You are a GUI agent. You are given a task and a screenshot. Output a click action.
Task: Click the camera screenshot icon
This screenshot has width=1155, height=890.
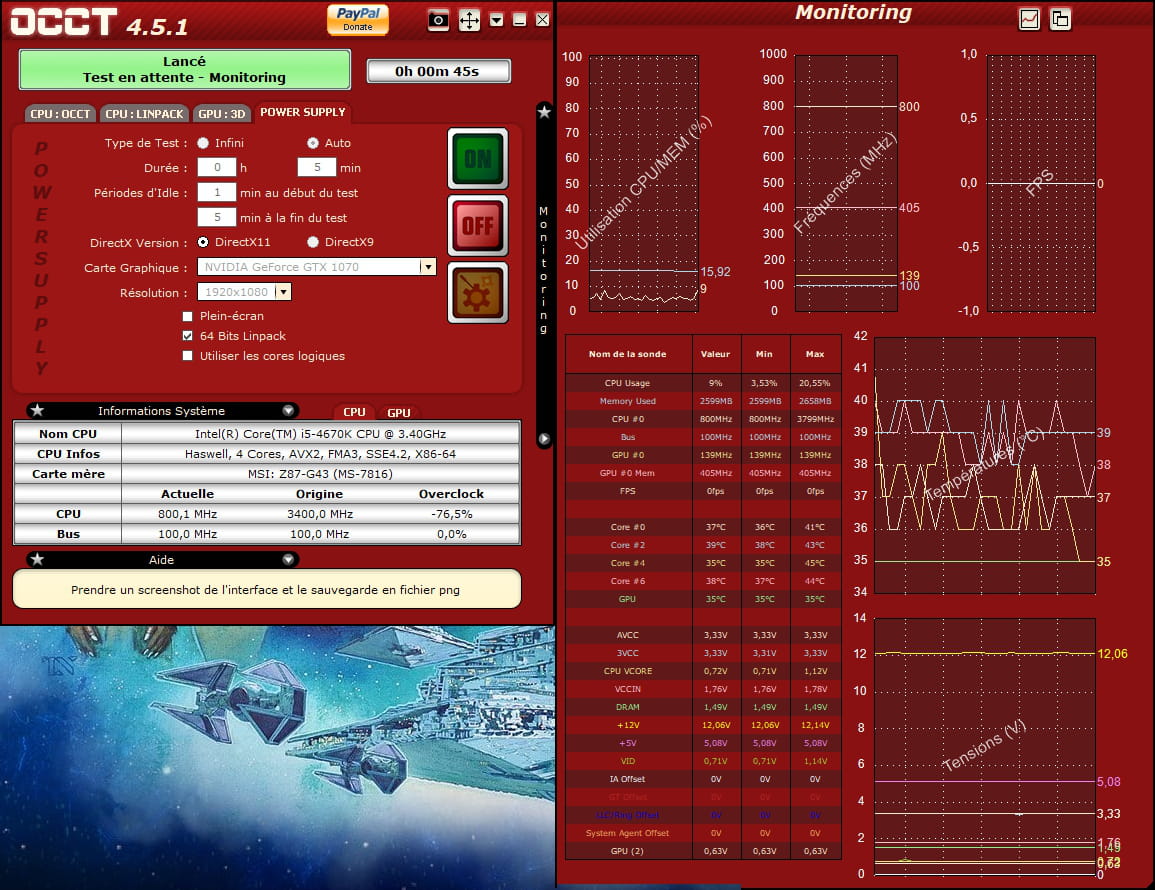438,20
